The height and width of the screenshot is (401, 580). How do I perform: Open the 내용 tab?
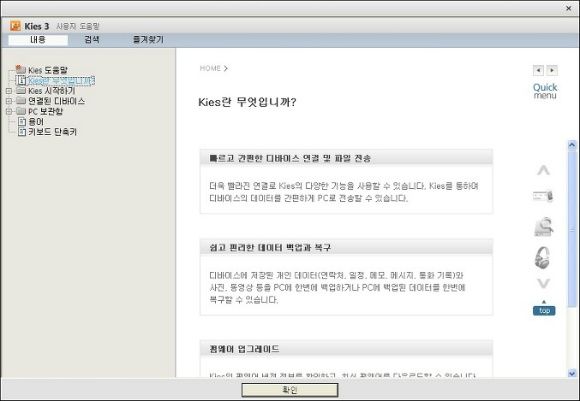click(38, 40)
